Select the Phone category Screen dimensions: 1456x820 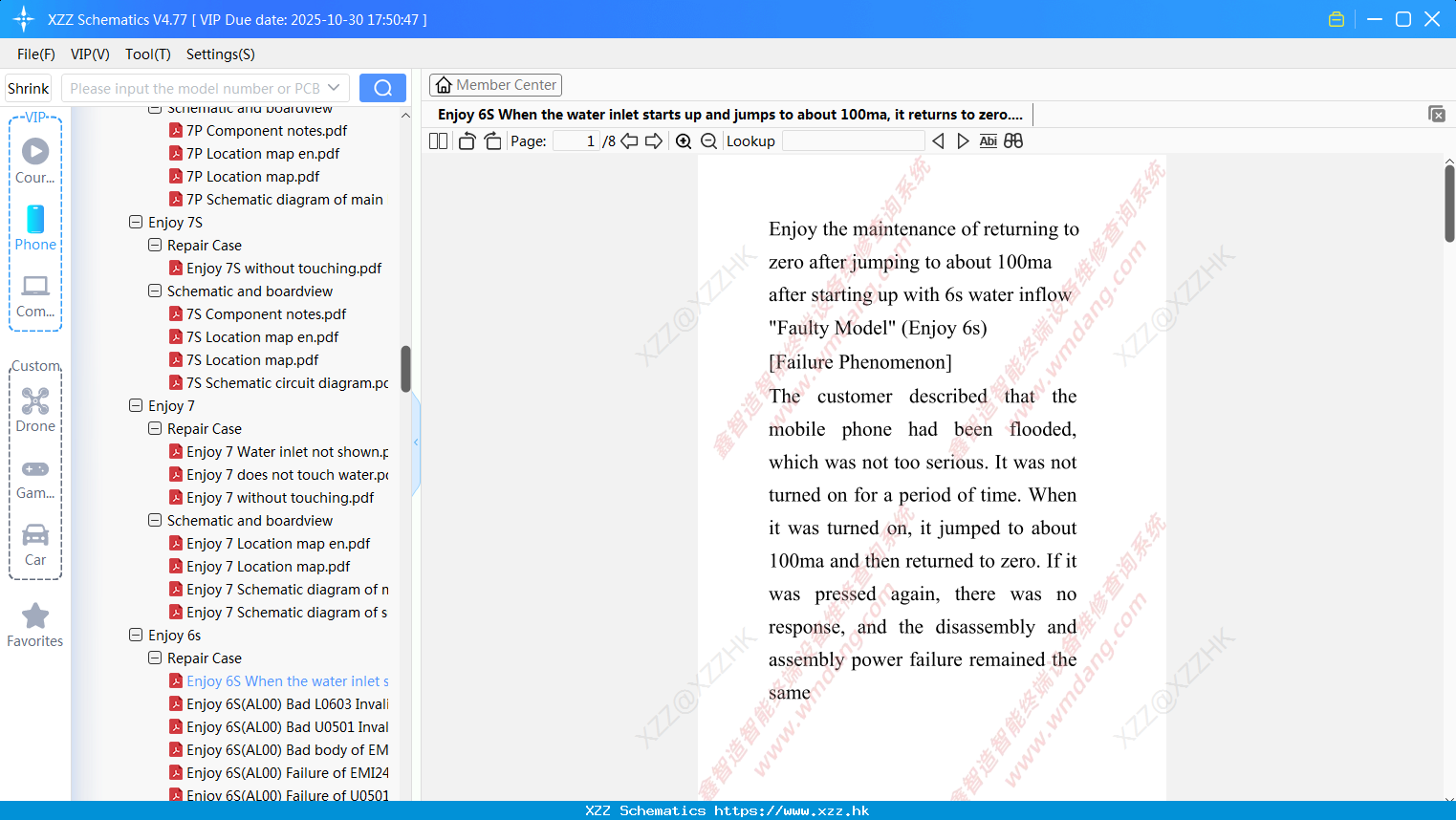tap(35, 228)
